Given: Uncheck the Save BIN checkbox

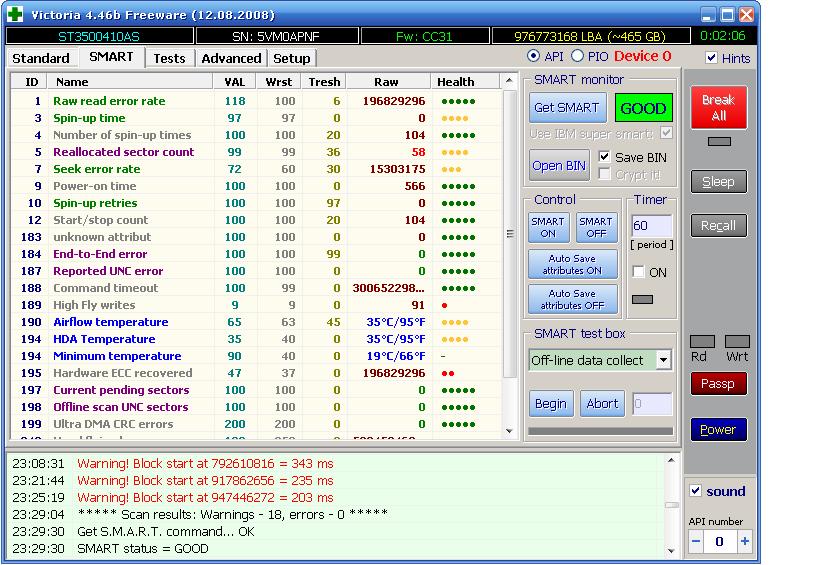Looking at the screenshot, I should [604, 157].
